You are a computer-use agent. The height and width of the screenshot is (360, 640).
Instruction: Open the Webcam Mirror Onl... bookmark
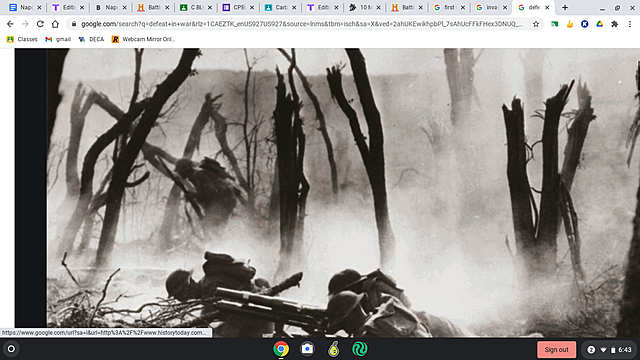pos(143,39)
